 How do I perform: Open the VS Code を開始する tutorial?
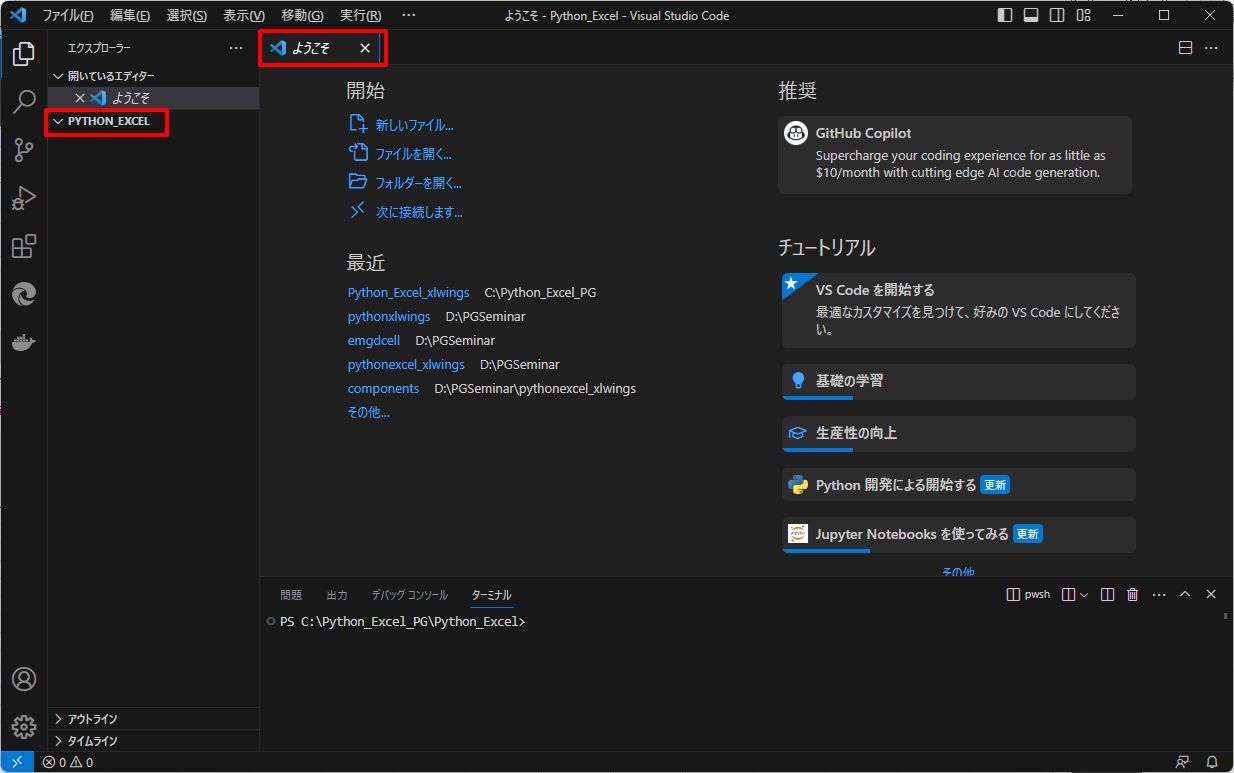(959, 311)
